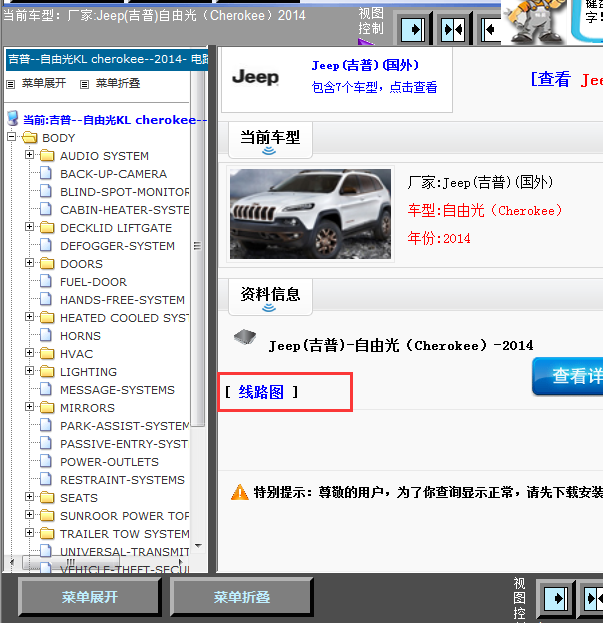Expand the LIGHTING node
The height and width of the screenshot is (623, 603).
(29, 371)
